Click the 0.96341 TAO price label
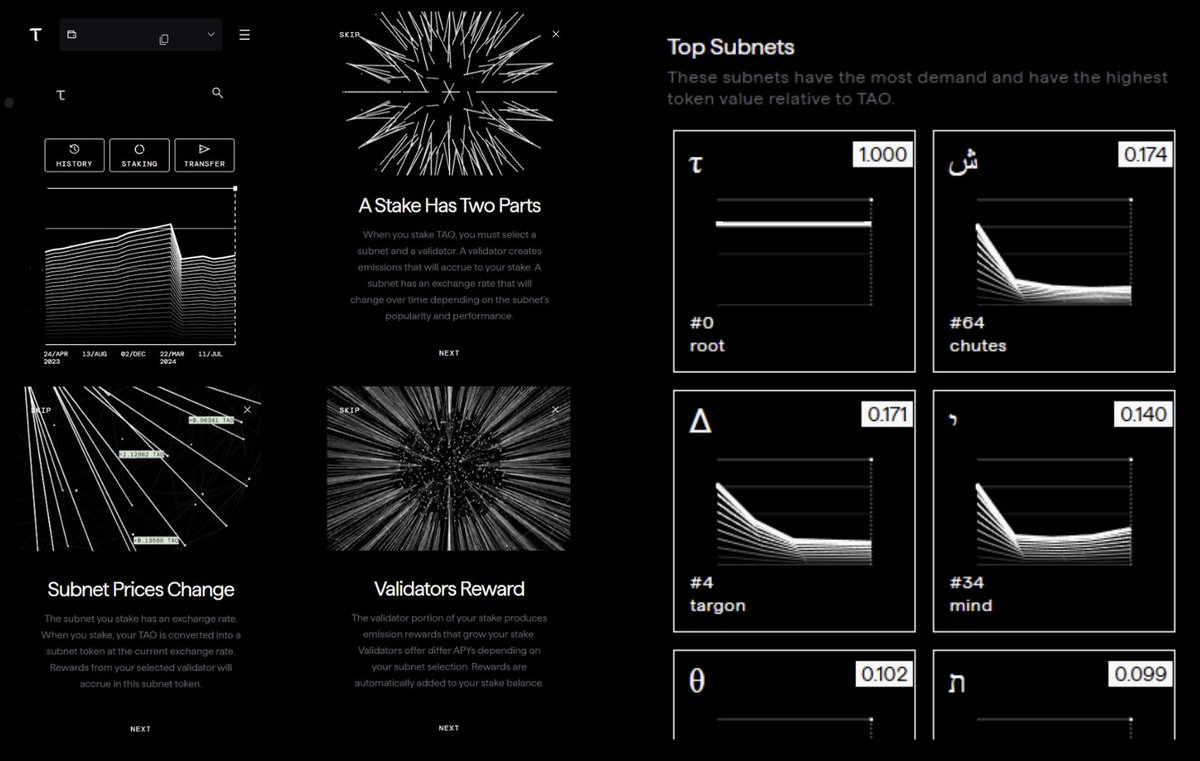 click(x=211, y=420)
